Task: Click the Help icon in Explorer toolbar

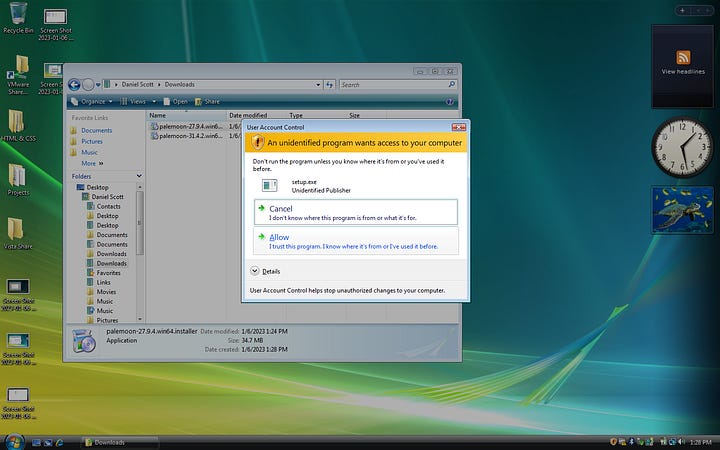Action: [x=450, y=101]
